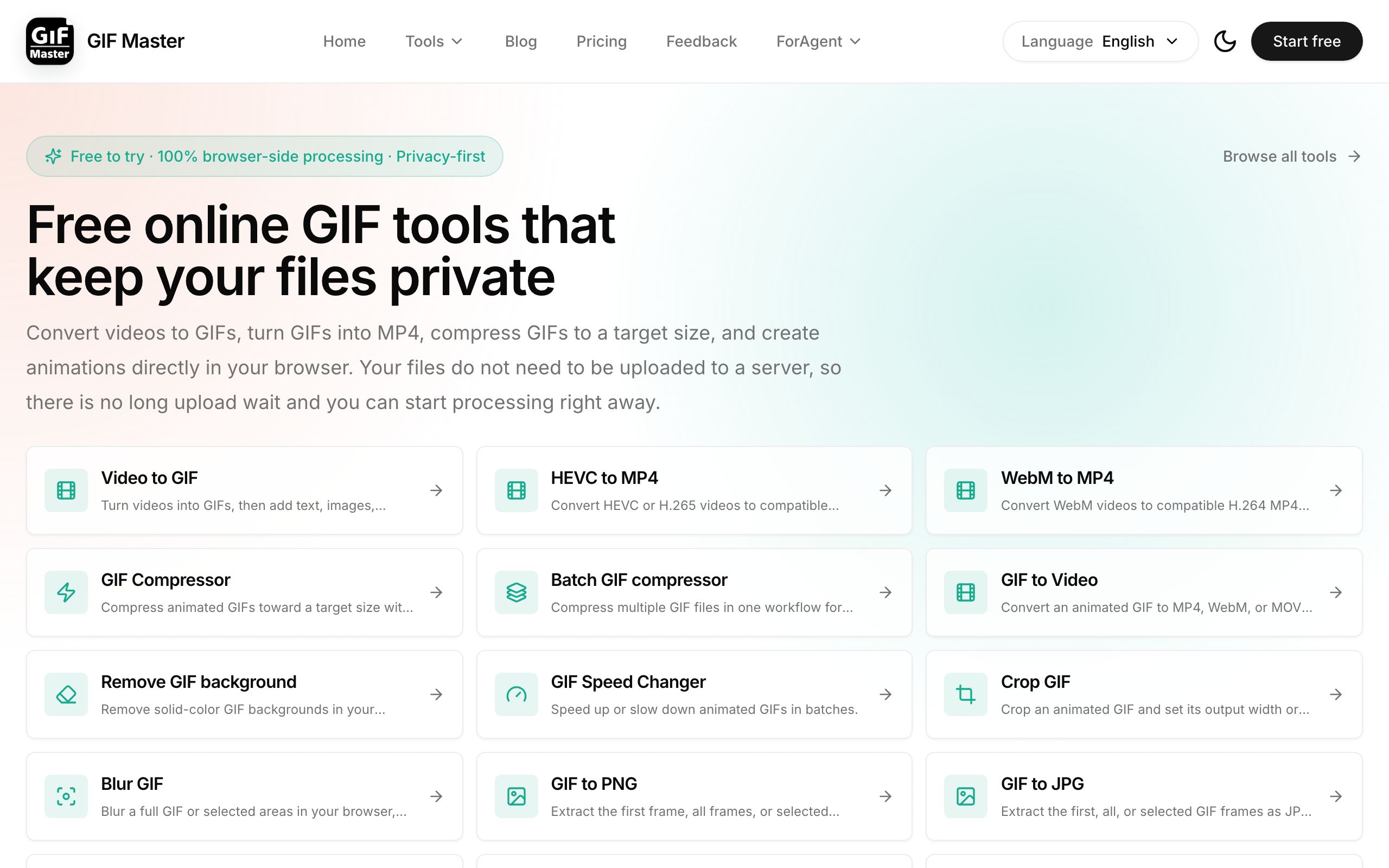Click the Remove GIF background eraser icon

point(66,694)
